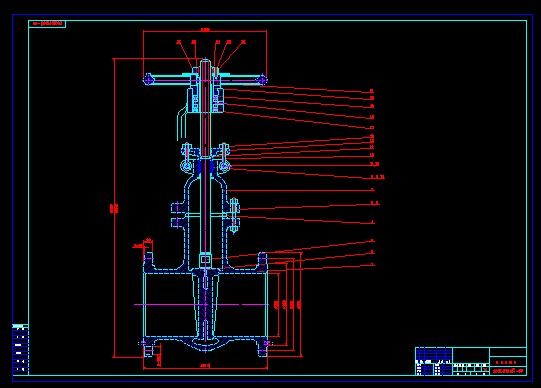This screenshot has height=388, width=541.
Task: Click the stacked vertical diameter dimensions right of body
Action: [287, 305]
